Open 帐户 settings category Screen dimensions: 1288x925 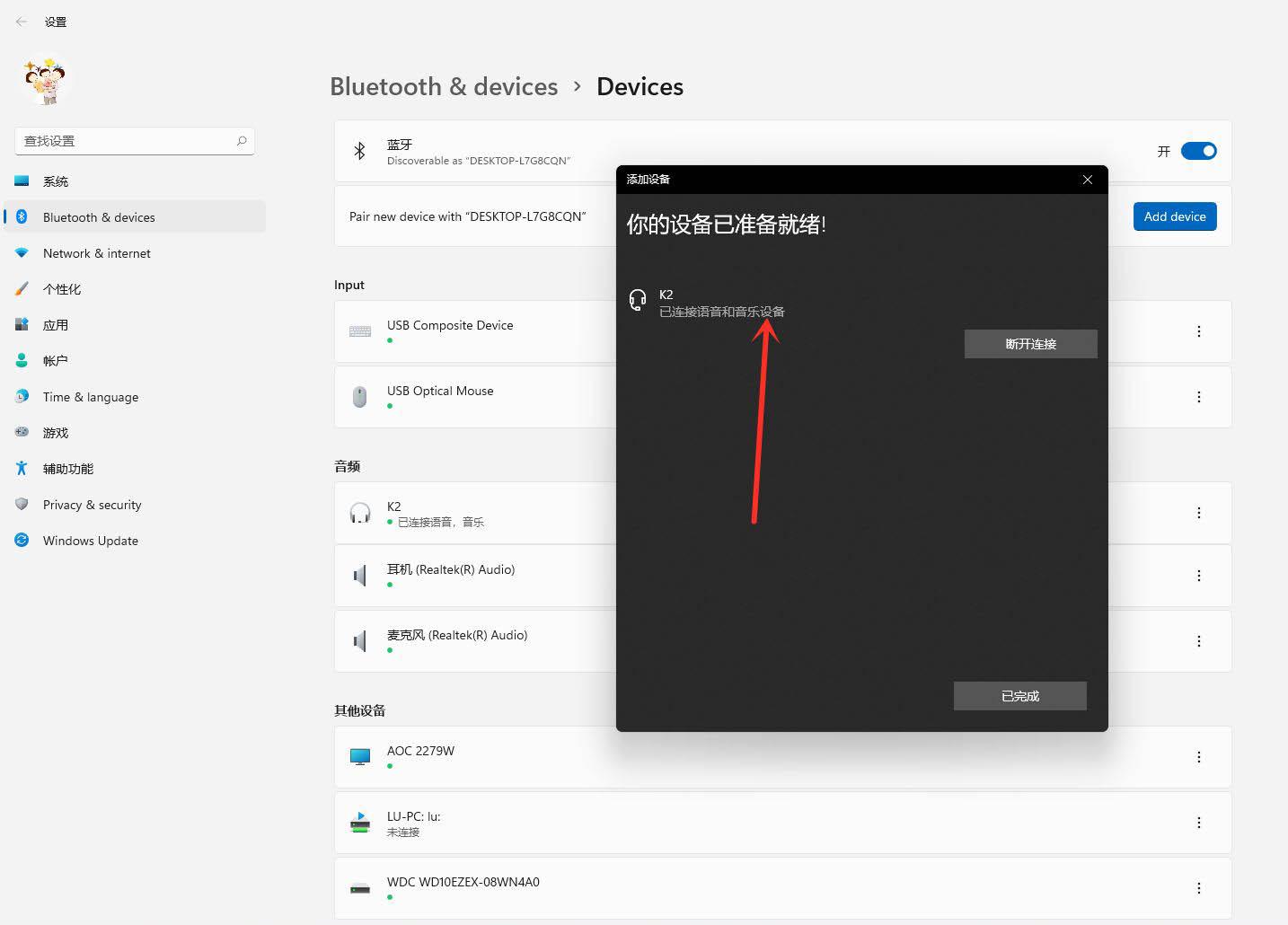(135, 361)
